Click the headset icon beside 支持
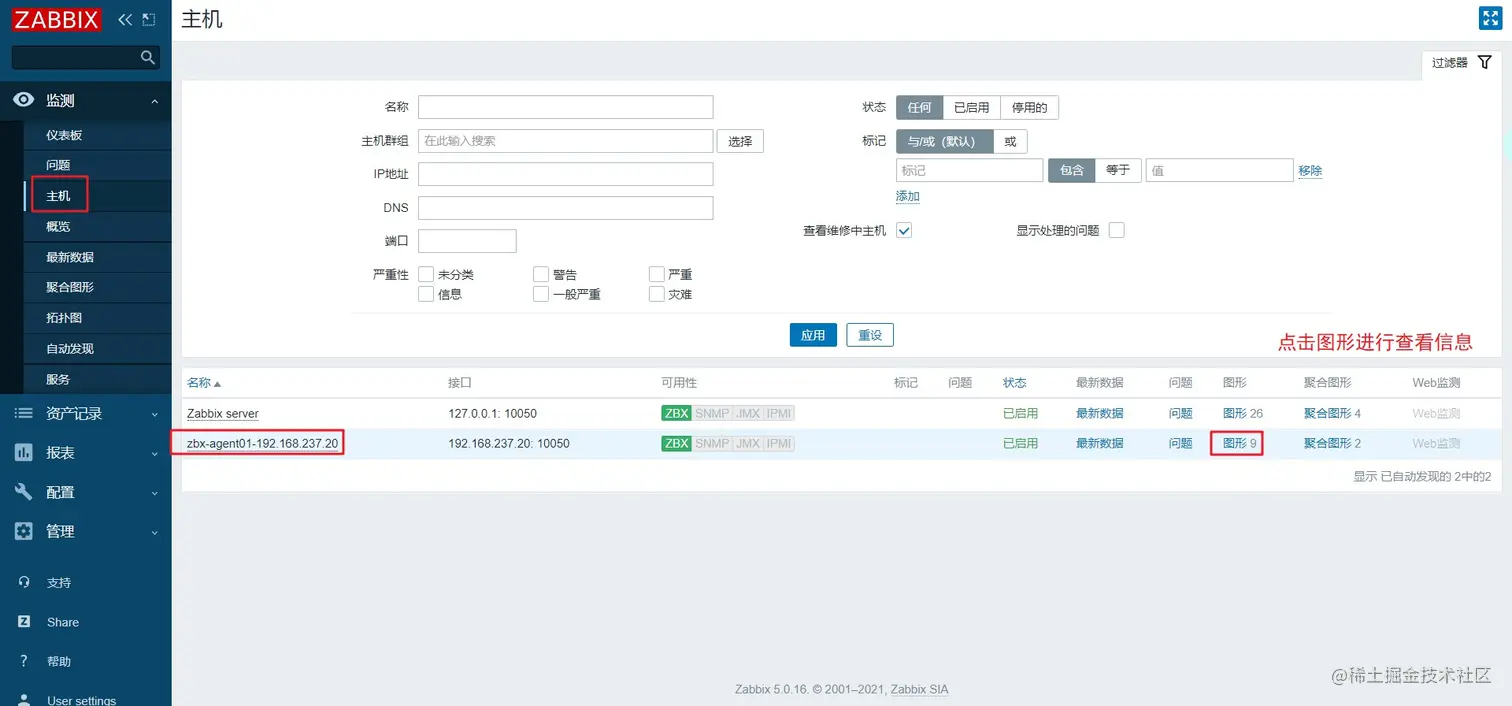 pyautogui.click(x=24, y=582)
